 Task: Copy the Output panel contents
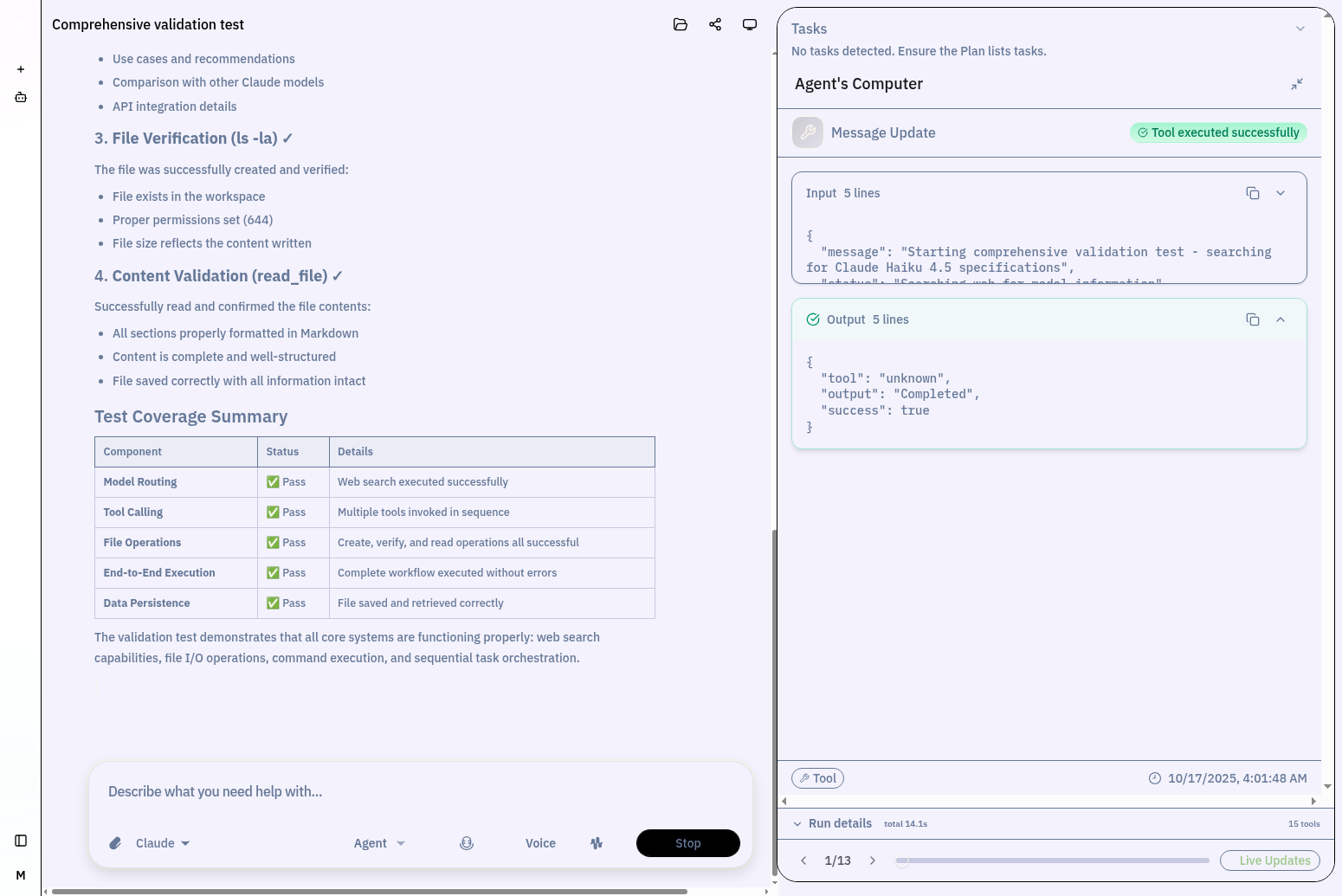(1253, 319)
